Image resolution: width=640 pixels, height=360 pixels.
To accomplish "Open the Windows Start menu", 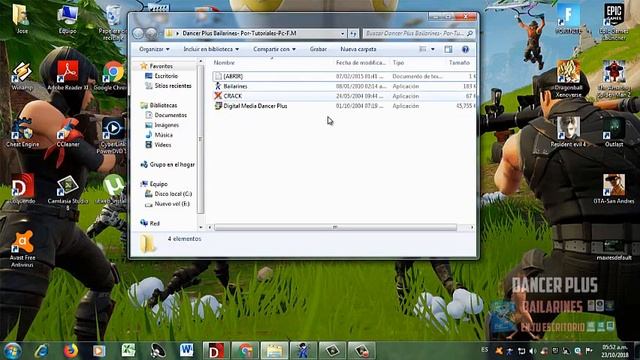I will pyautogui.click(x=12, y=351).
